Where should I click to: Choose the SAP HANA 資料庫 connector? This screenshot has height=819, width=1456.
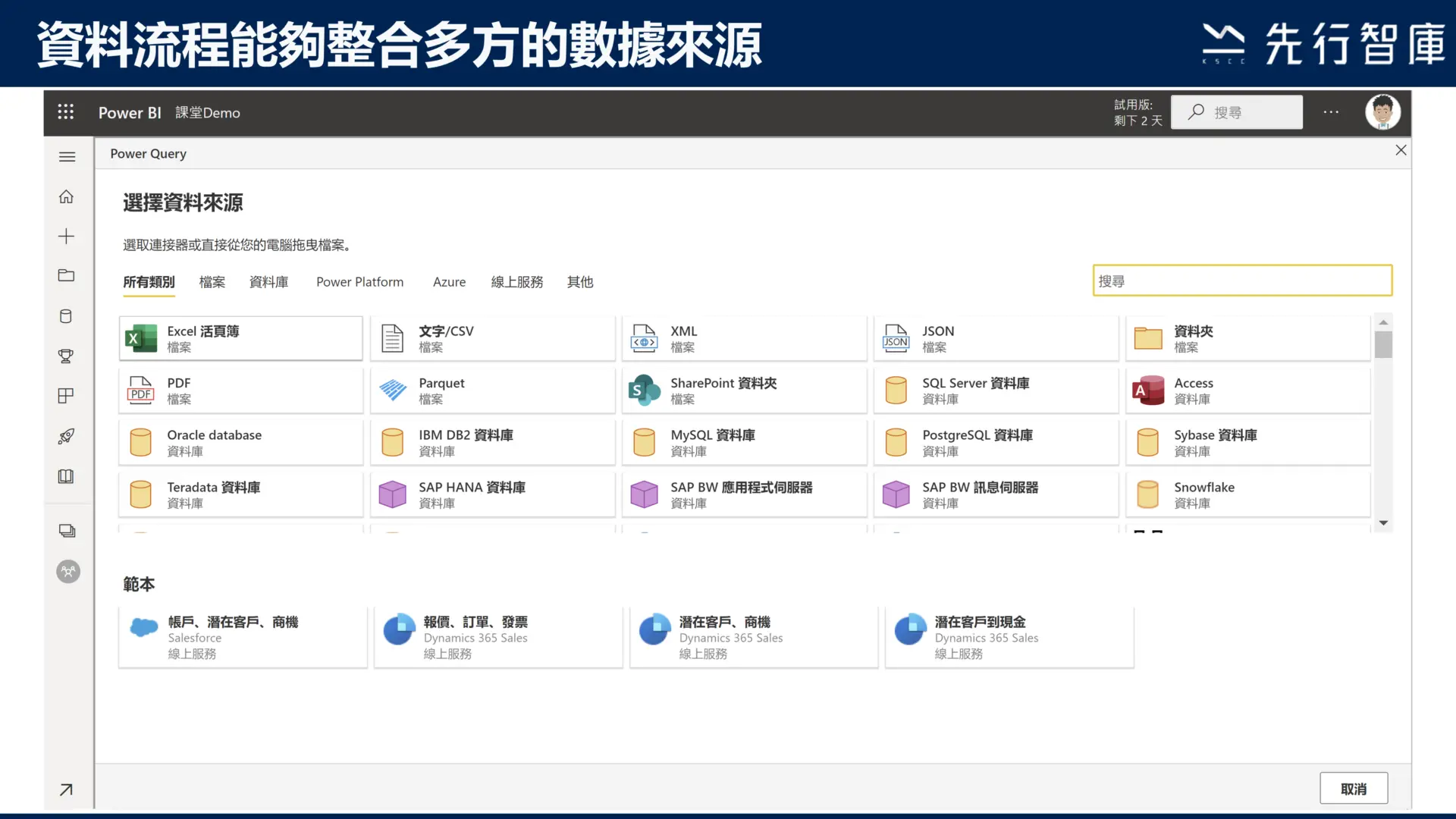point(493,494)
